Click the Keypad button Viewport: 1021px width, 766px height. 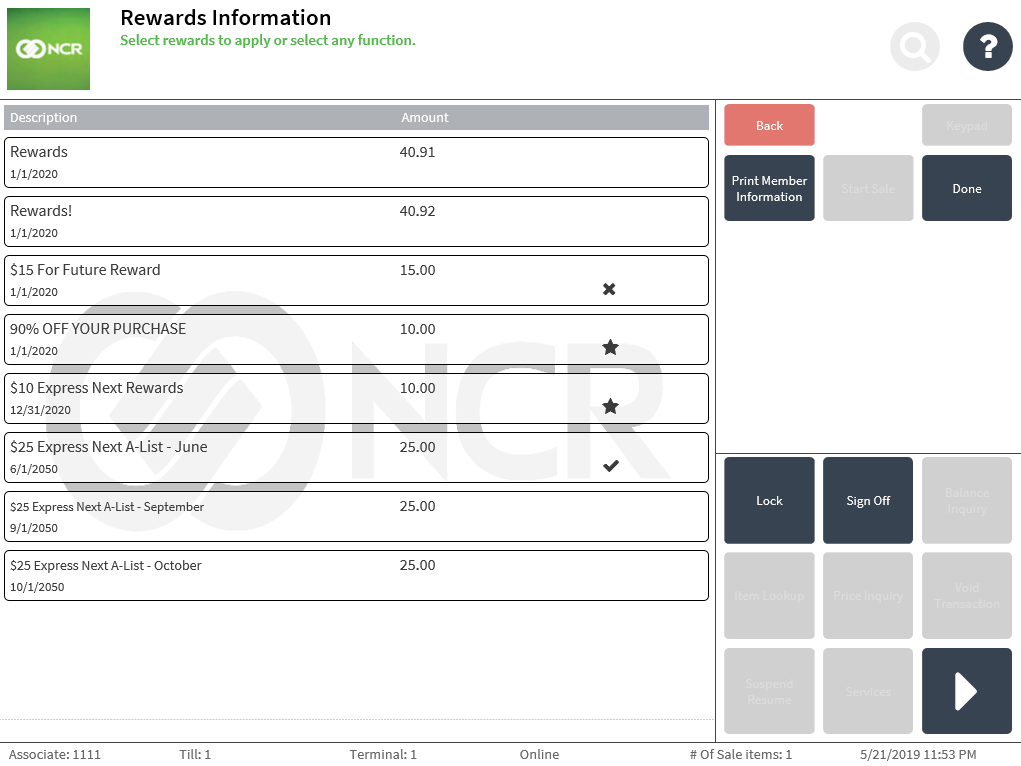click(x=966, y=126)
